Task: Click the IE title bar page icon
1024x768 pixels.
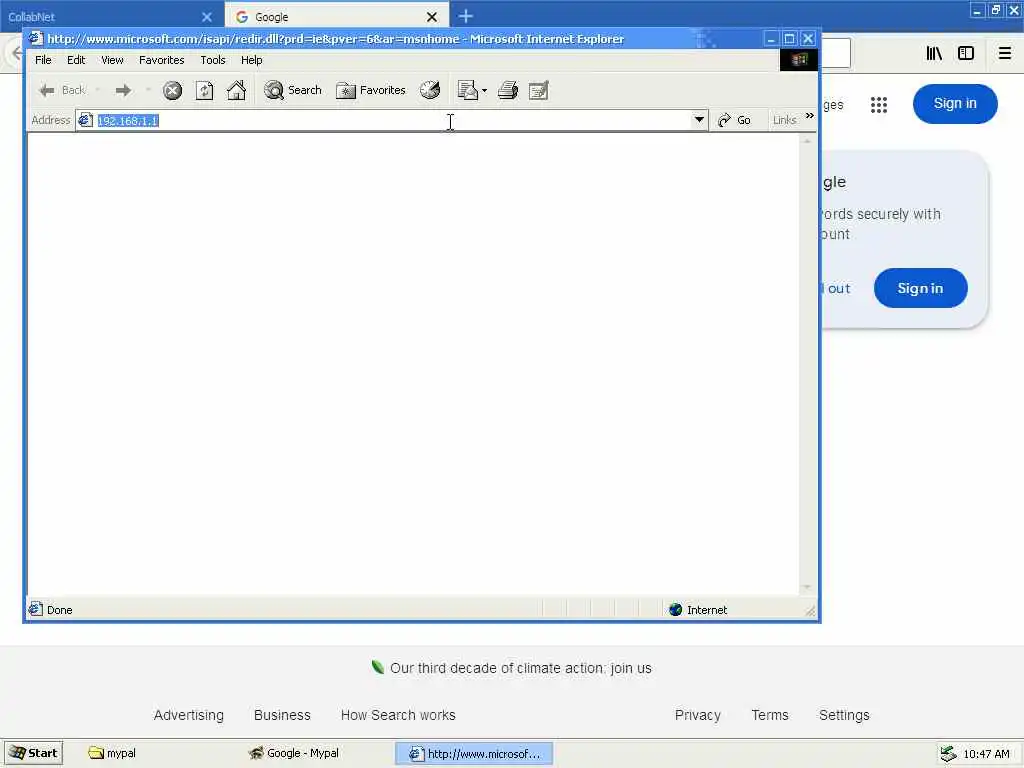Action: coord(36,39)
